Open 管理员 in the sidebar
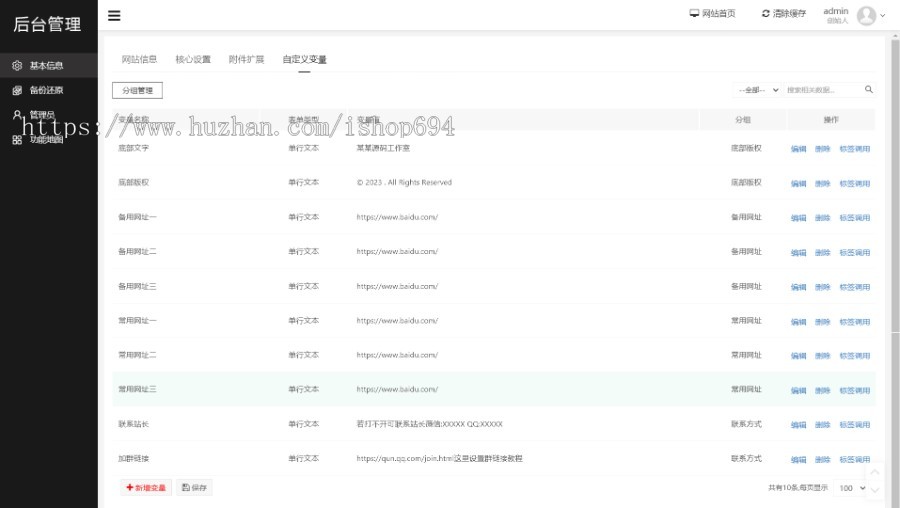 [49, 115]
